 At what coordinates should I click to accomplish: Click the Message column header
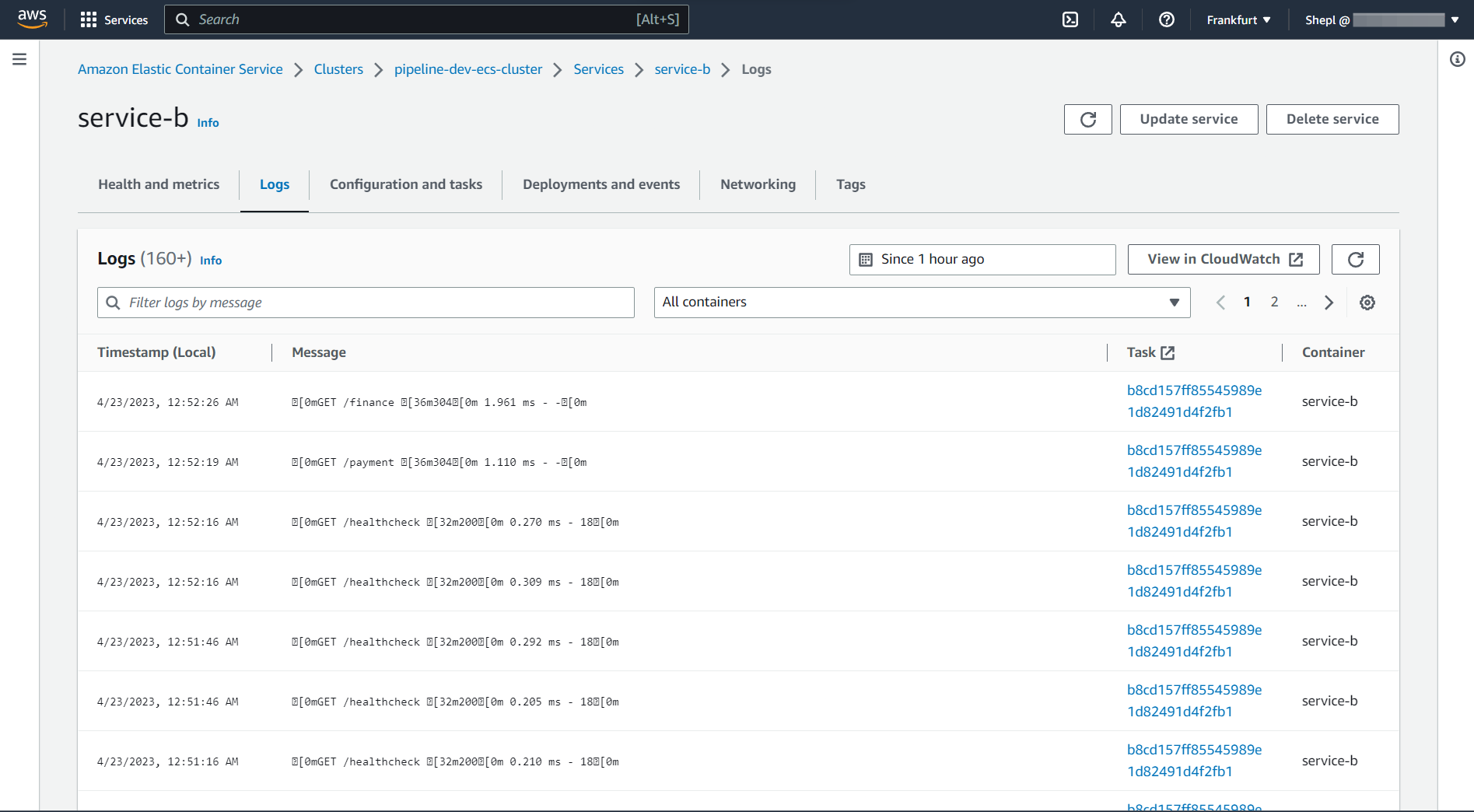click(319, 352)
